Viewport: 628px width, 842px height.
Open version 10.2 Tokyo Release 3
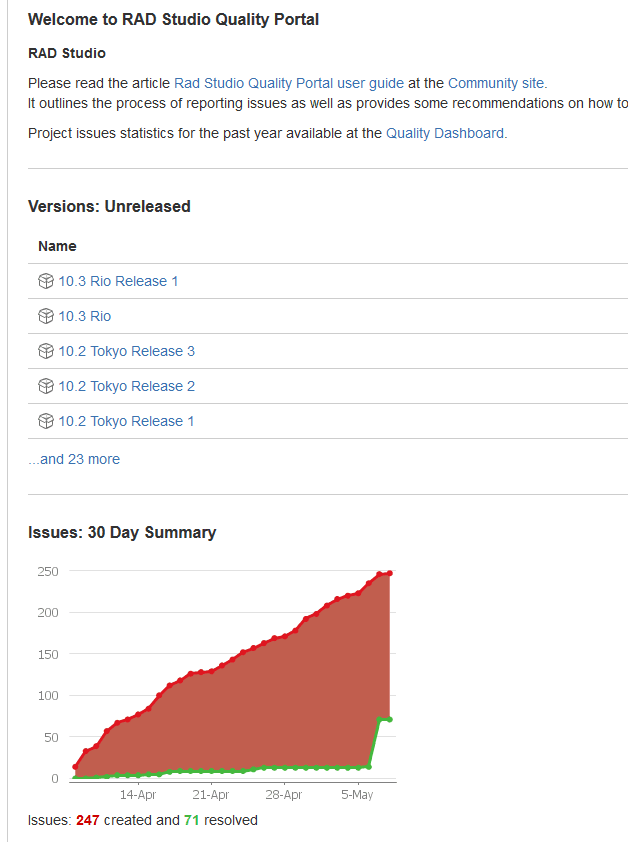click(x=127, y=351)
